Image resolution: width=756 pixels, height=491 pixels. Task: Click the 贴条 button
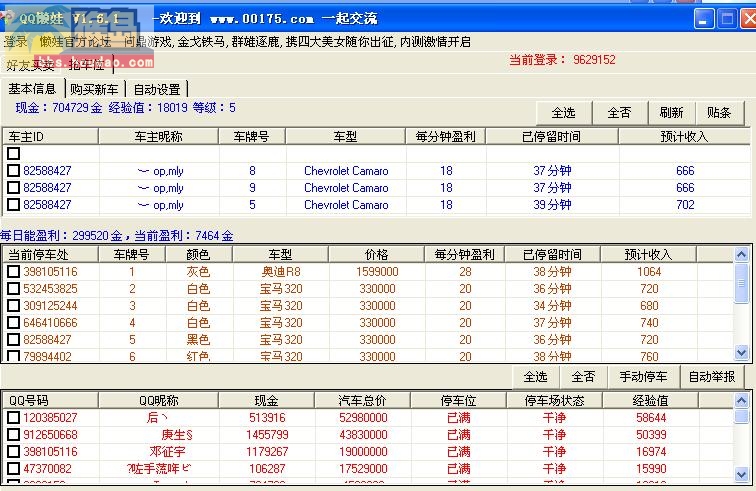(x=719, y=113)
